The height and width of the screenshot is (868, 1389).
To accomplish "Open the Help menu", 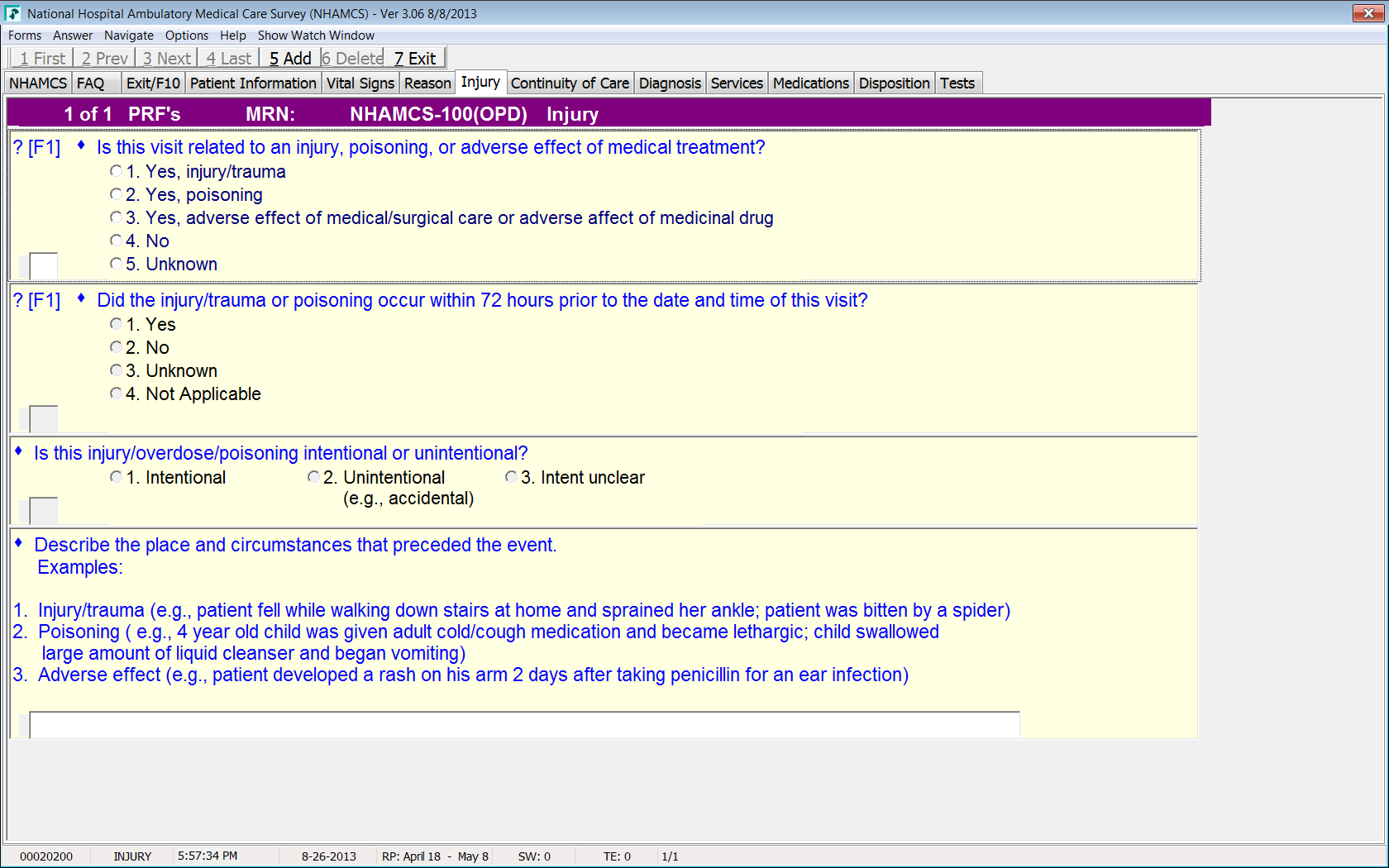I will click(233, 36).
